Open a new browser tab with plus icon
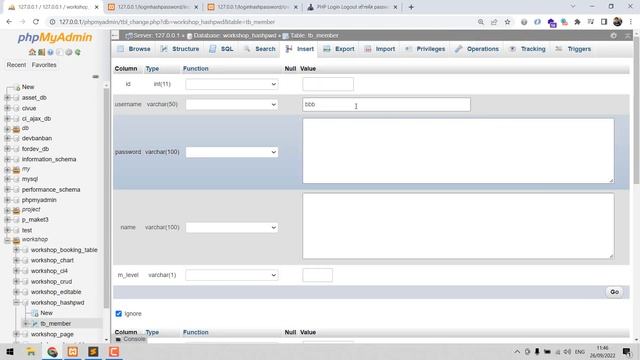640x360 pixels. tap(411, 7)
